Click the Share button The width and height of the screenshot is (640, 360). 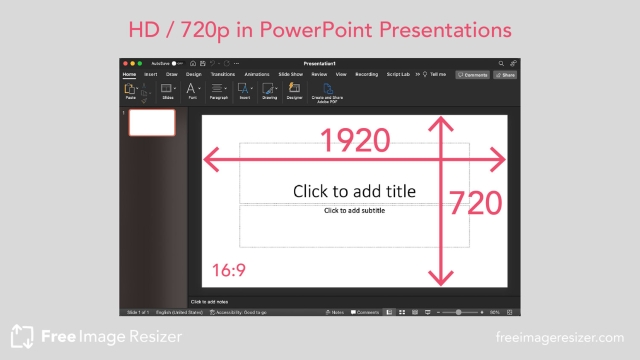[x=505, y=75]
